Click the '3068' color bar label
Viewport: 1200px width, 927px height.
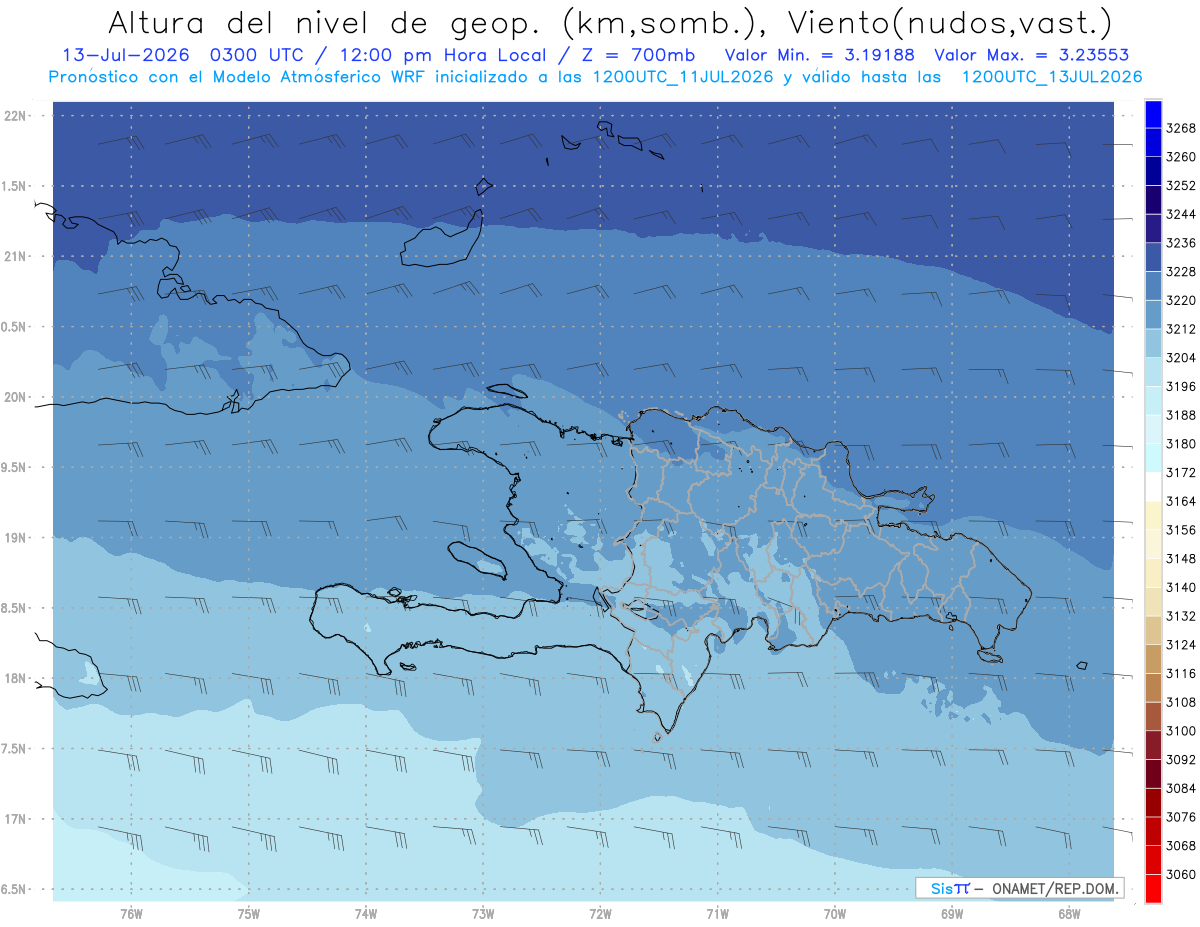(1180, 845)
